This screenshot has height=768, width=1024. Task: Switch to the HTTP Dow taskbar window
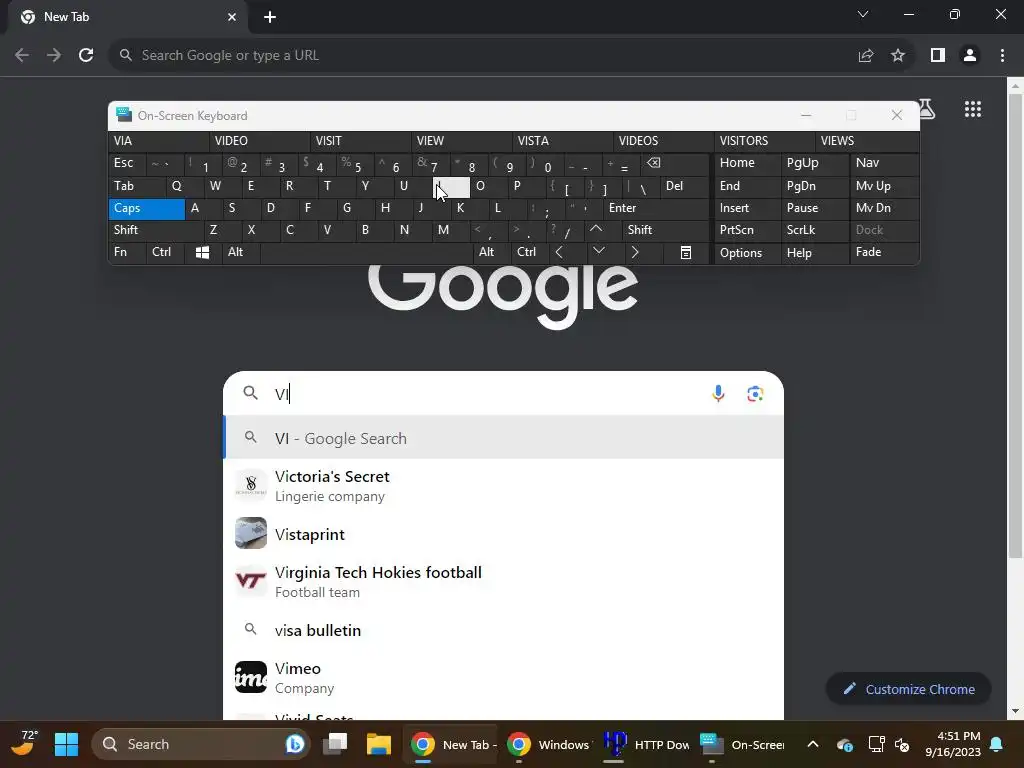pos(647,744)
